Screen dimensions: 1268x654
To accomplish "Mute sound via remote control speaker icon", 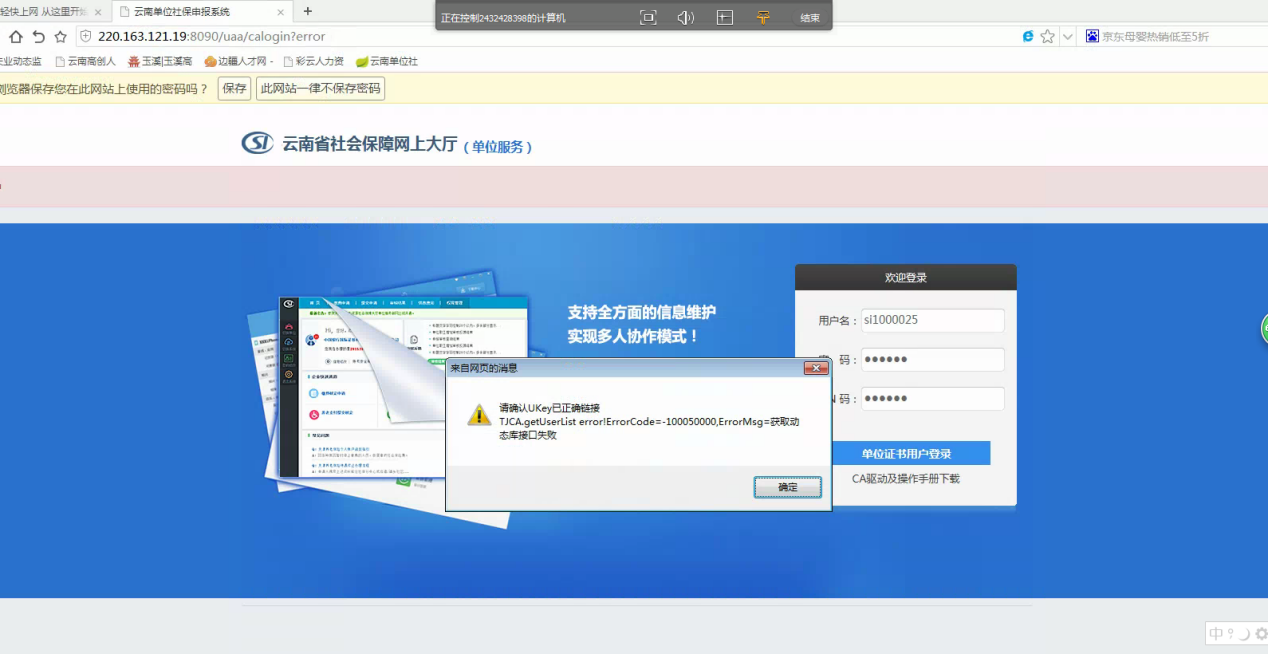I will point(685,18).
